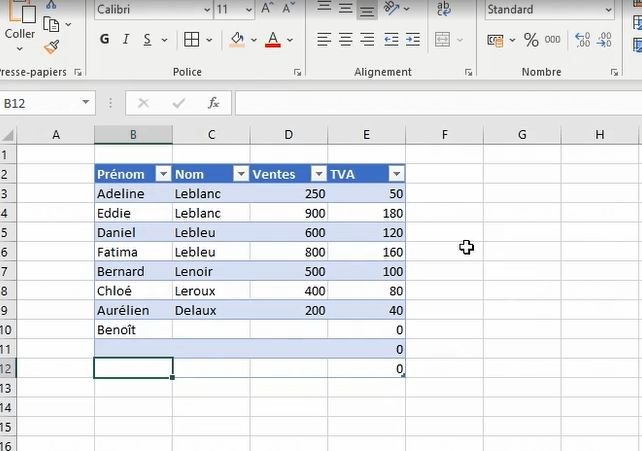Increase font size with larger A
The width and height of the screenshot is (642, 451).
pyautogui.click(x=267, y=8)
